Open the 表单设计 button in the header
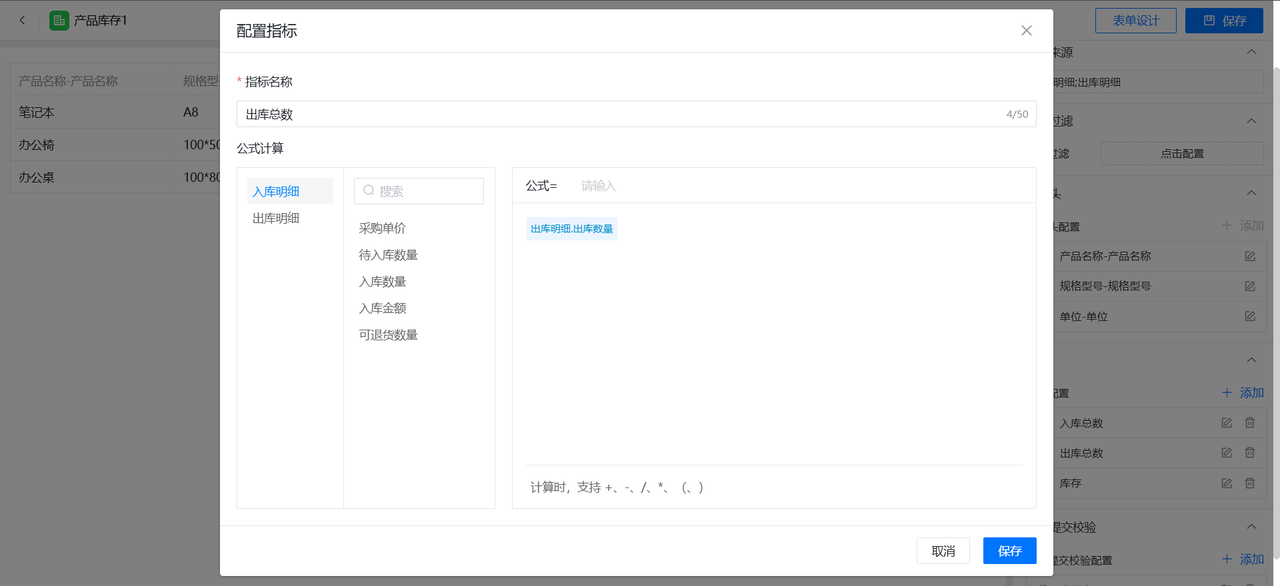This screenshot has width=1280, height=586. [1135, 20]
